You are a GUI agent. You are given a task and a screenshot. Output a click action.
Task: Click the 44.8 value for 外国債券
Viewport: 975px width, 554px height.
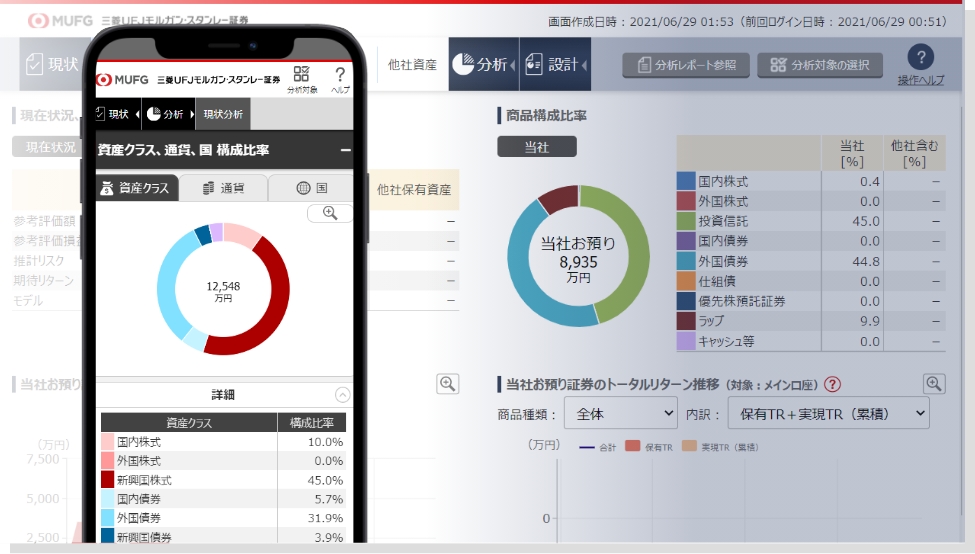coord(866,261)
